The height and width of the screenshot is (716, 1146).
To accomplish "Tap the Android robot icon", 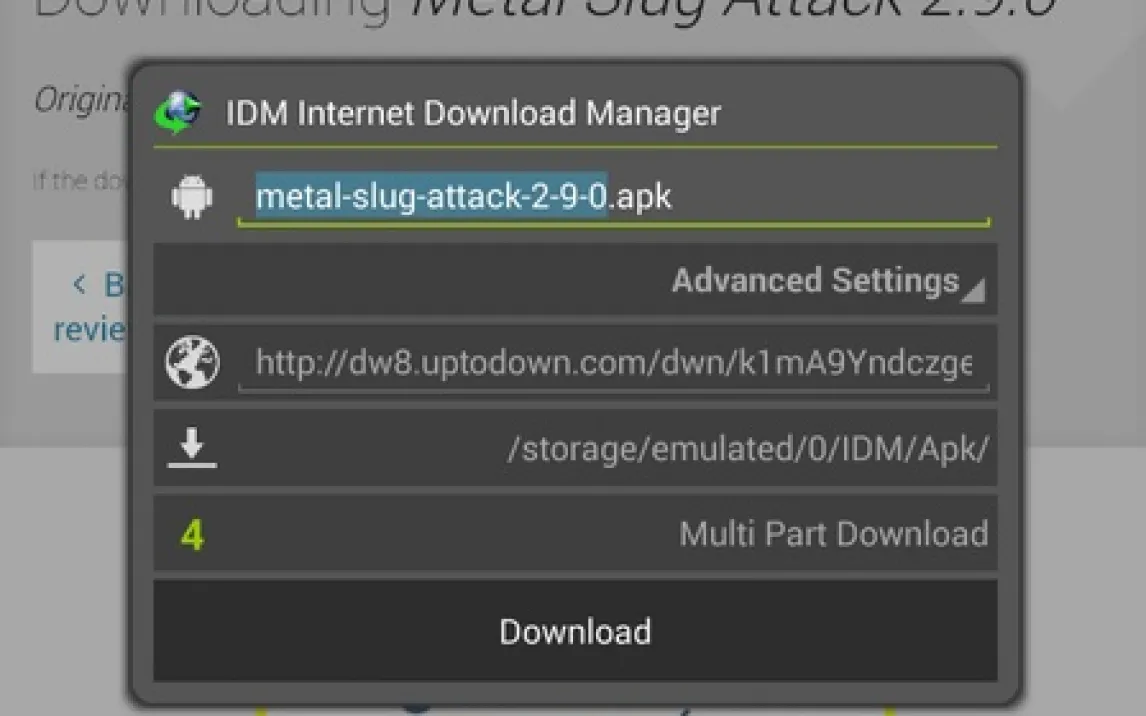I will (191, 197).
